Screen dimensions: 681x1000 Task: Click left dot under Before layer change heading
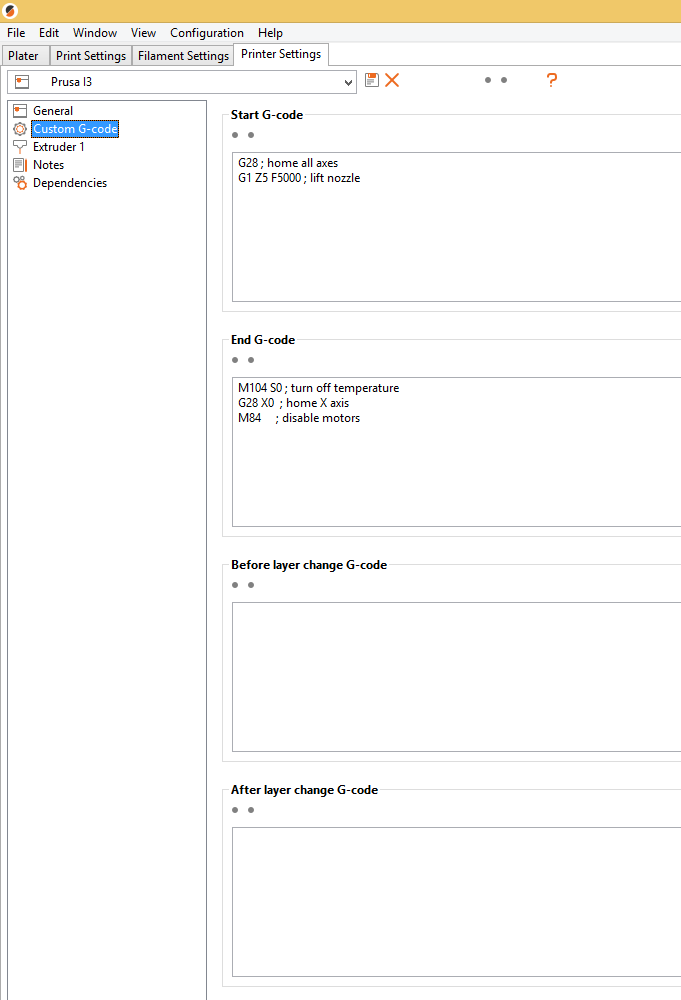click(235, 585)
